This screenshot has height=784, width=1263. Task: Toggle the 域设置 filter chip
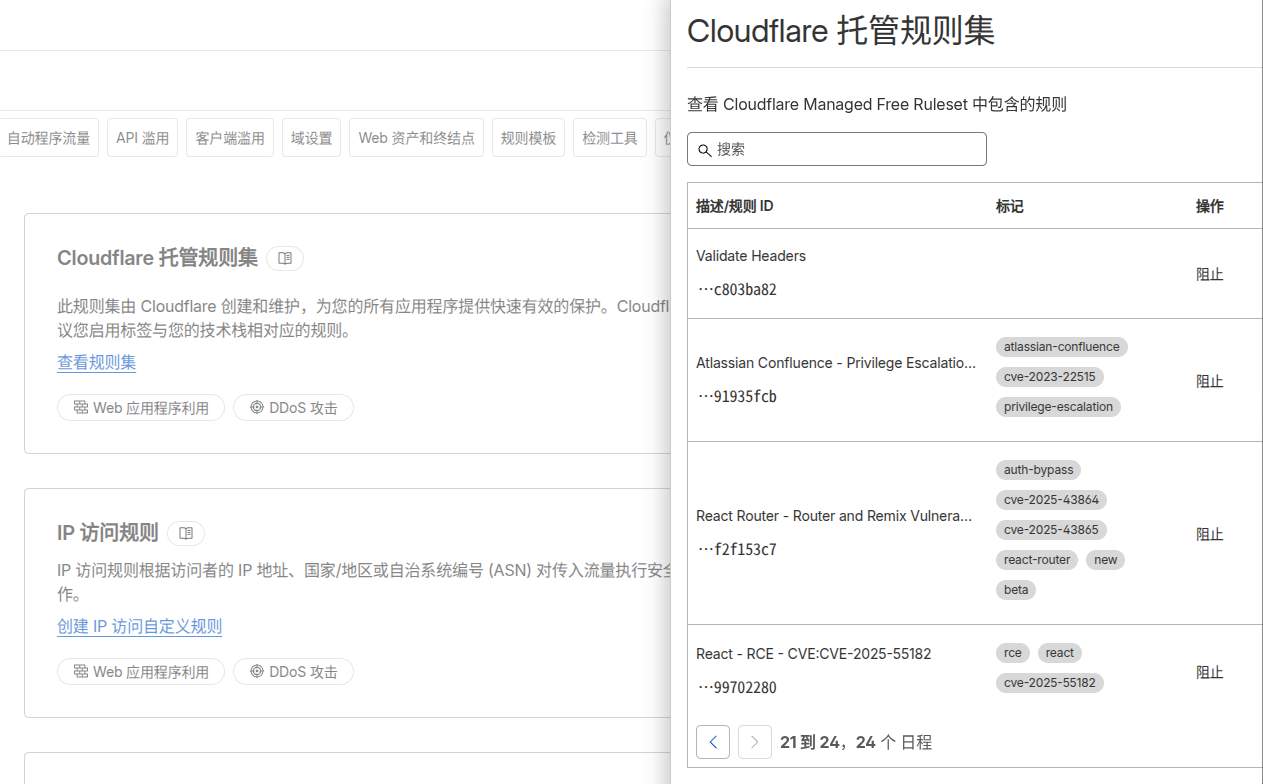tap(311, 137)
